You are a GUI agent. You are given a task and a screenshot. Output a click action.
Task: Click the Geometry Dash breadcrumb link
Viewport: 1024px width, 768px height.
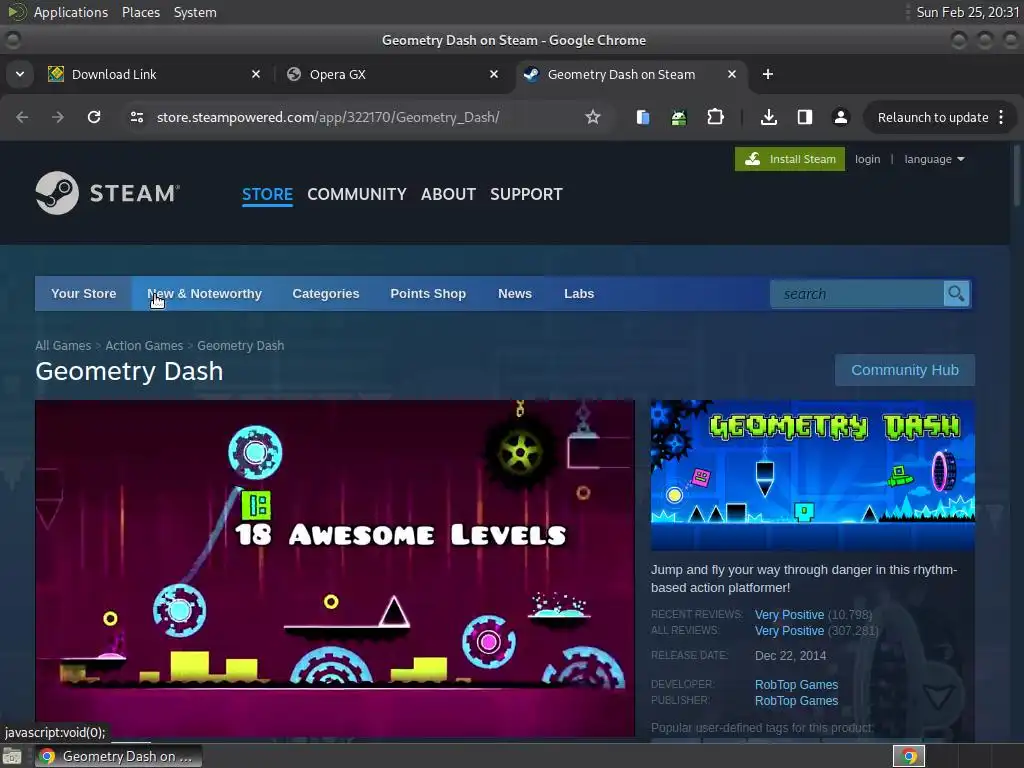tap(240, 345)
